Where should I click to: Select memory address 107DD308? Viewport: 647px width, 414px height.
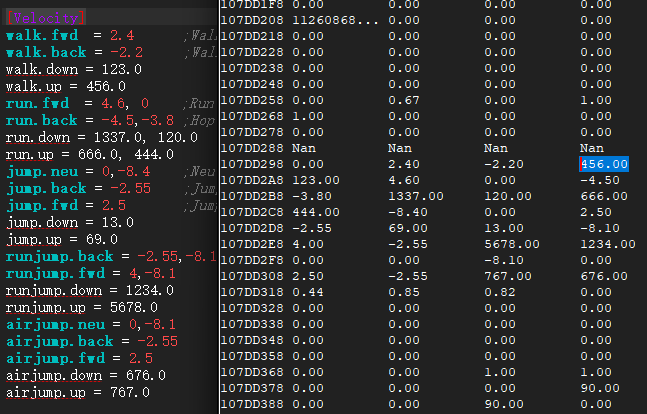pos(252,276)
